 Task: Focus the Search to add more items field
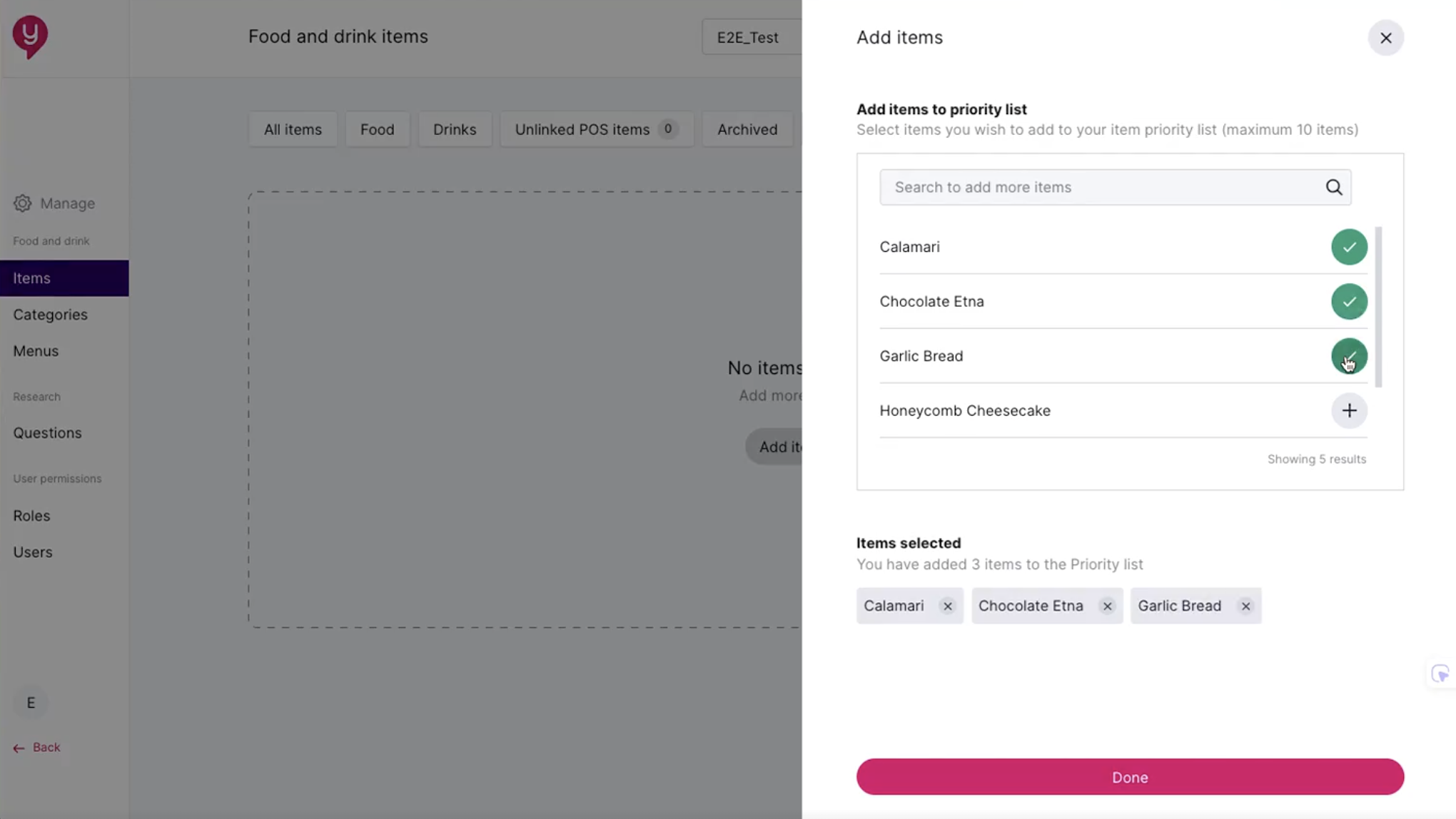(x=1099, y=187)
